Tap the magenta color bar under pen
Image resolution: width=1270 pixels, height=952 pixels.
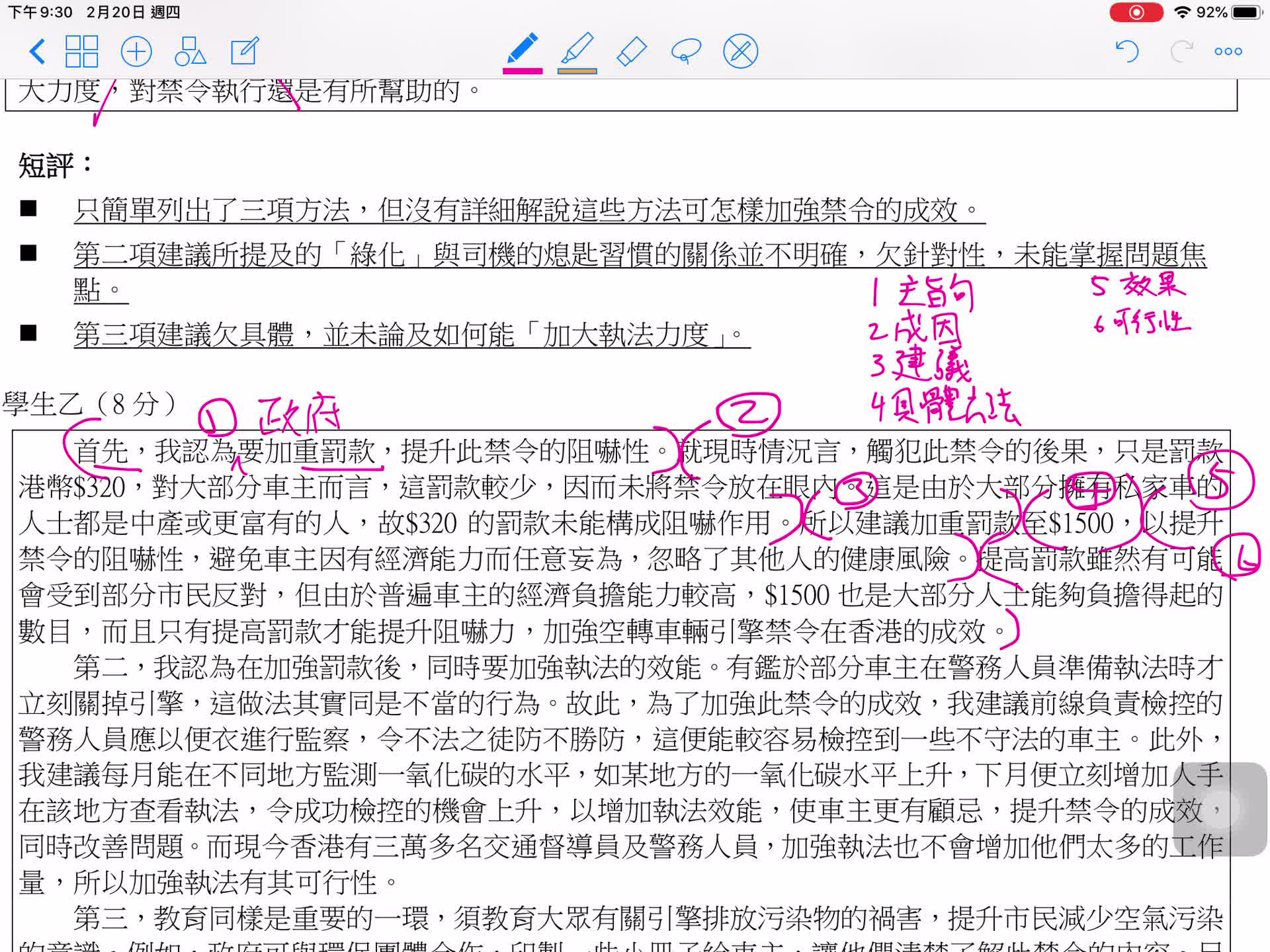point(522,70)
